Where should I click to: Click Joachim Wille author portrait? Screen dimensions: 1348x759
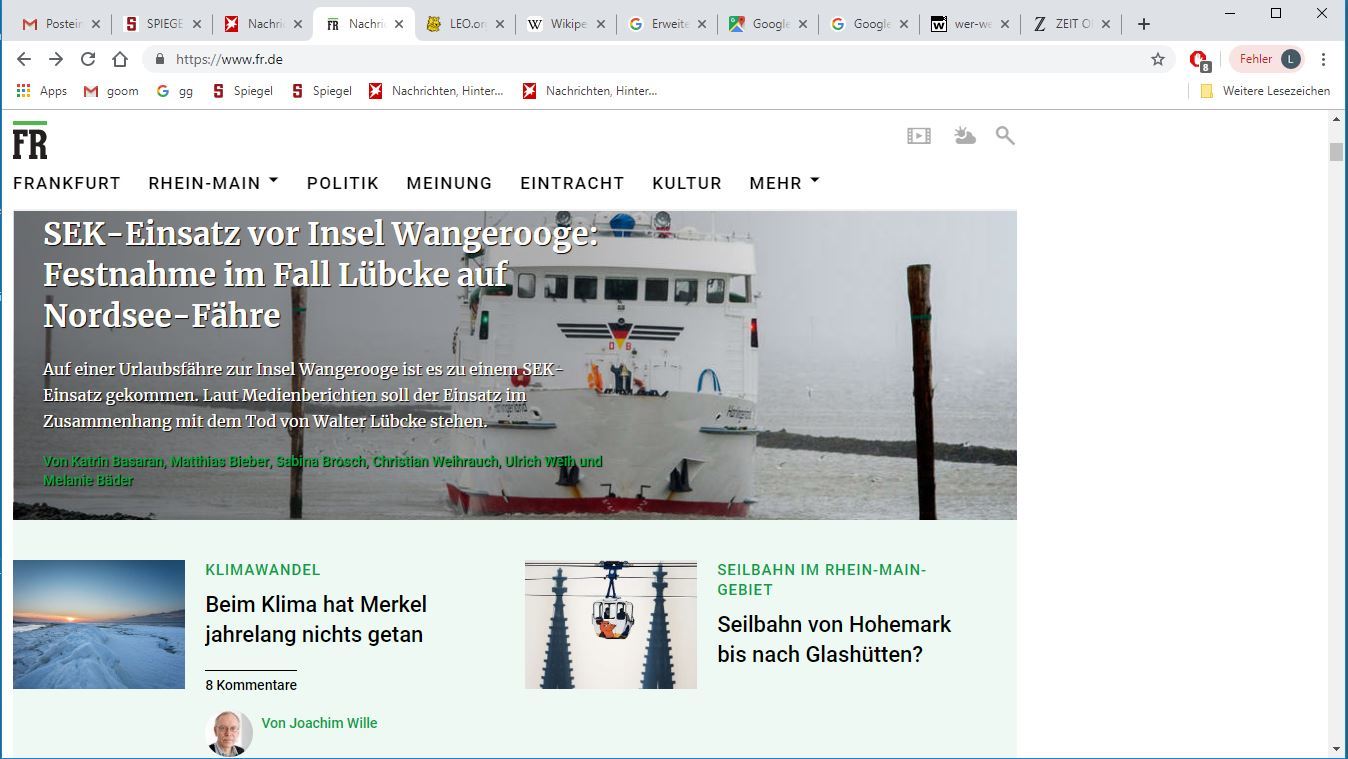tap(229, 733)
